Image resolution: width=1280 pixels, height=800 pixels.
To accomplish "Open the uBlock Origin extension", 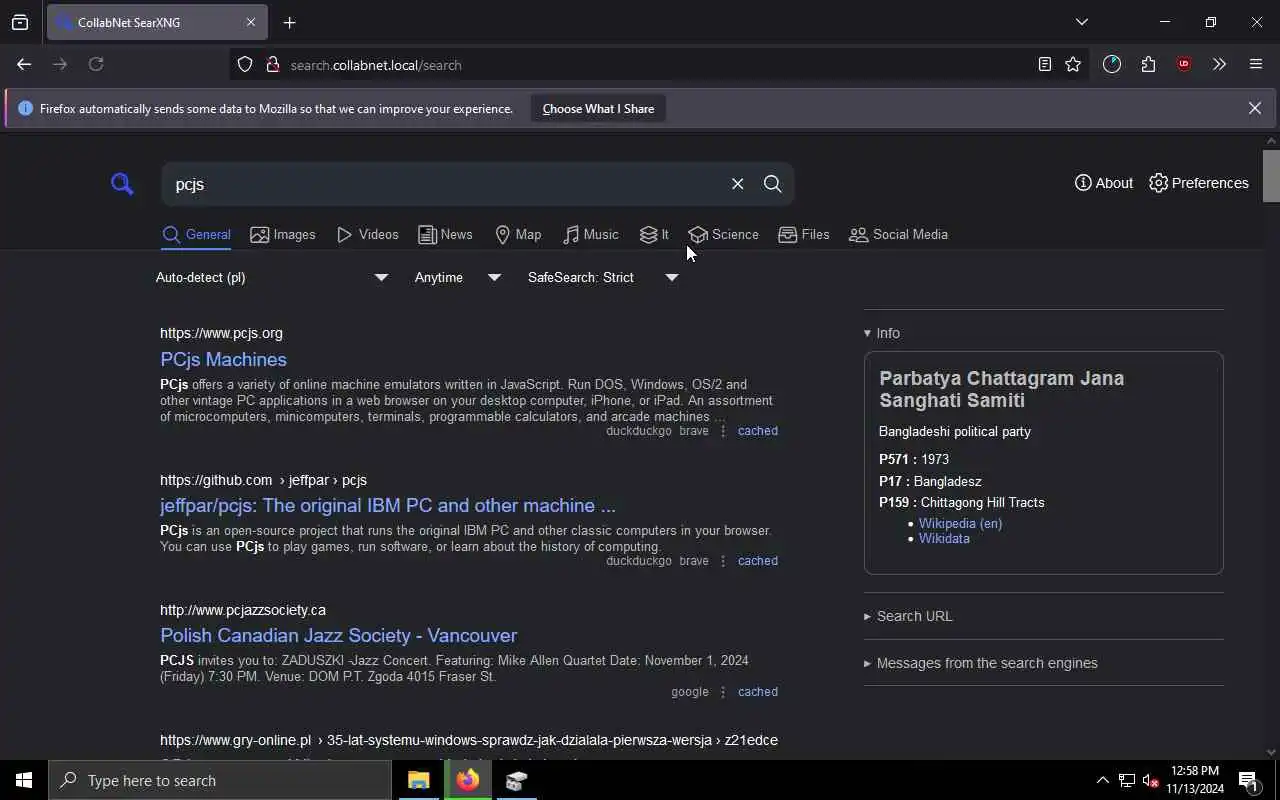I will [x=1184, y=64].
